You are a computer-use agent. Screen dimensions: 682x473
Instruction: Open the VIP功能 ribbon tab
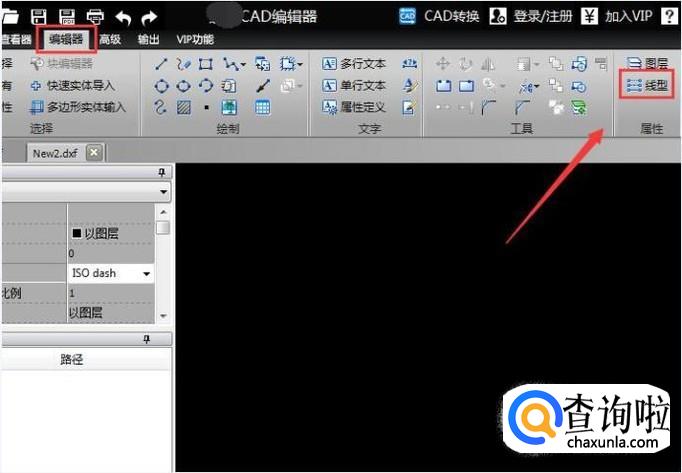(195, 40)
